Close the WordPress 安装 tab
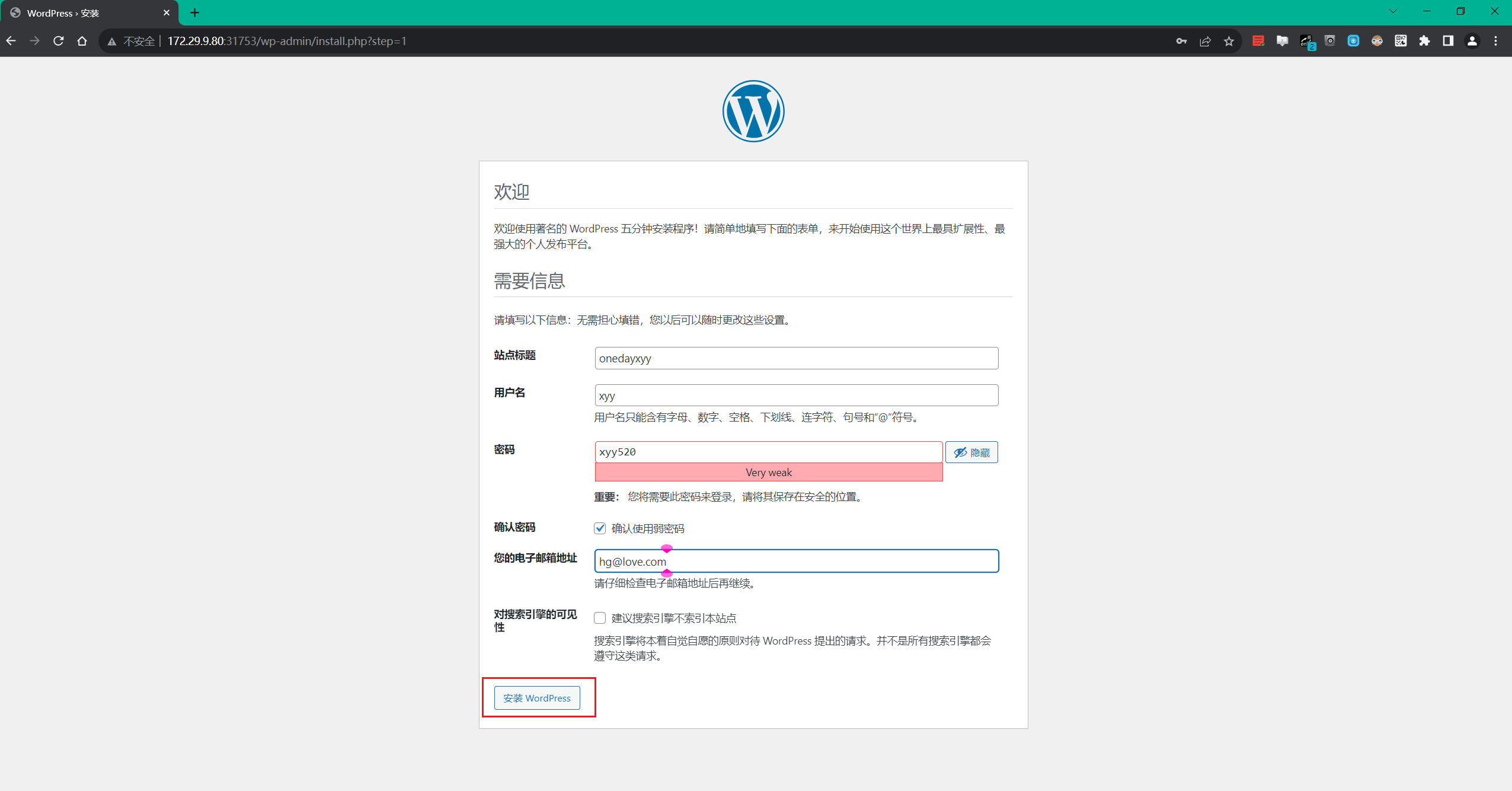1512x791 pixels. click(x=167, y=12)
